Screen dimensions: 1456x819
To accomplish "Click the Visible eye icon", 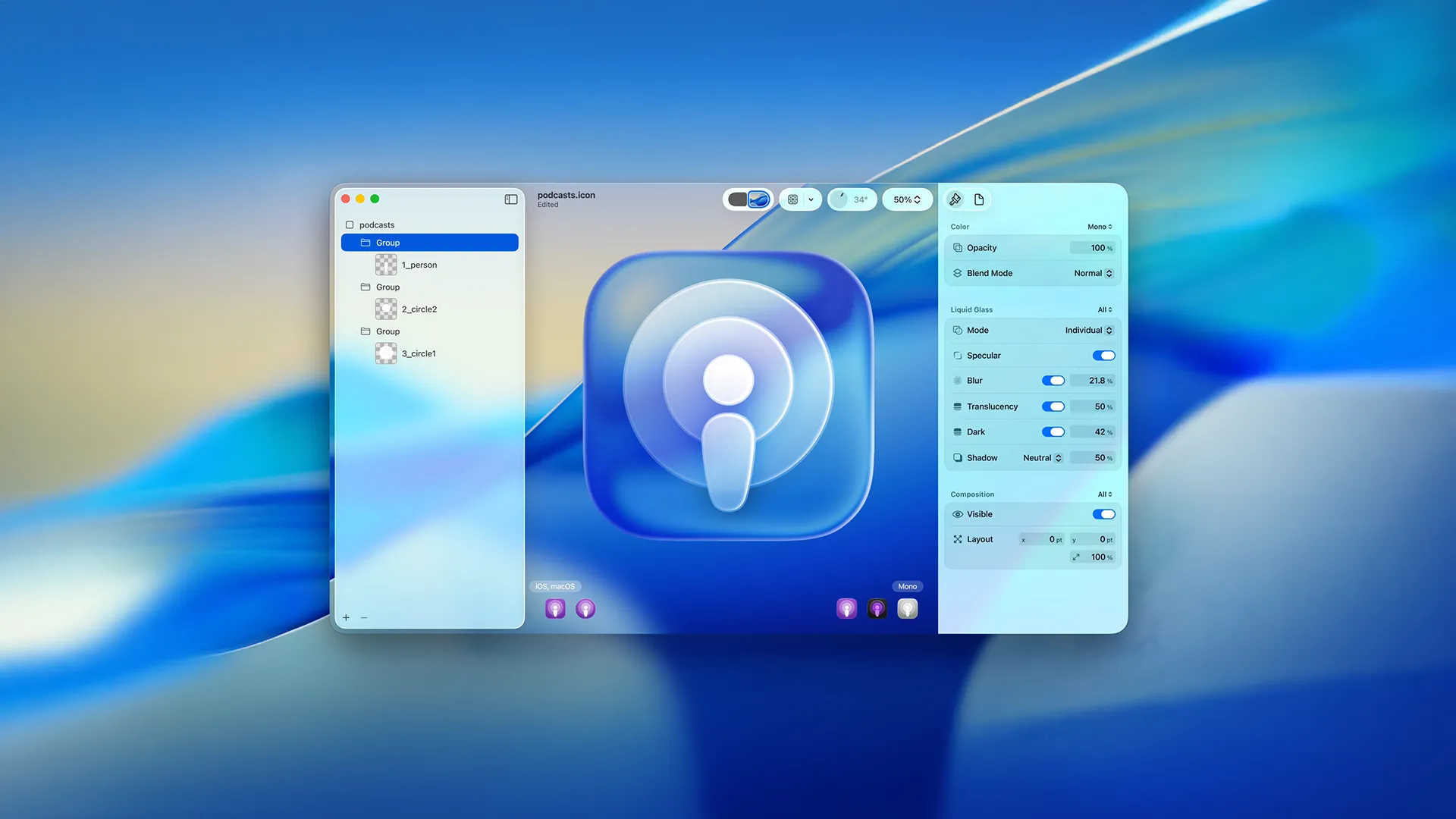I will coord(958,514).
